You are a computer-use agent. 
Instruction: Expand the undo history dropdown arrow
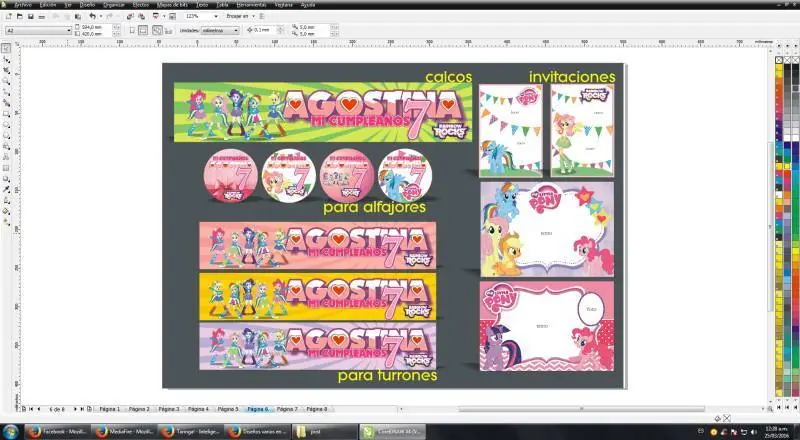pyautogui.click(x=101, y=16)
